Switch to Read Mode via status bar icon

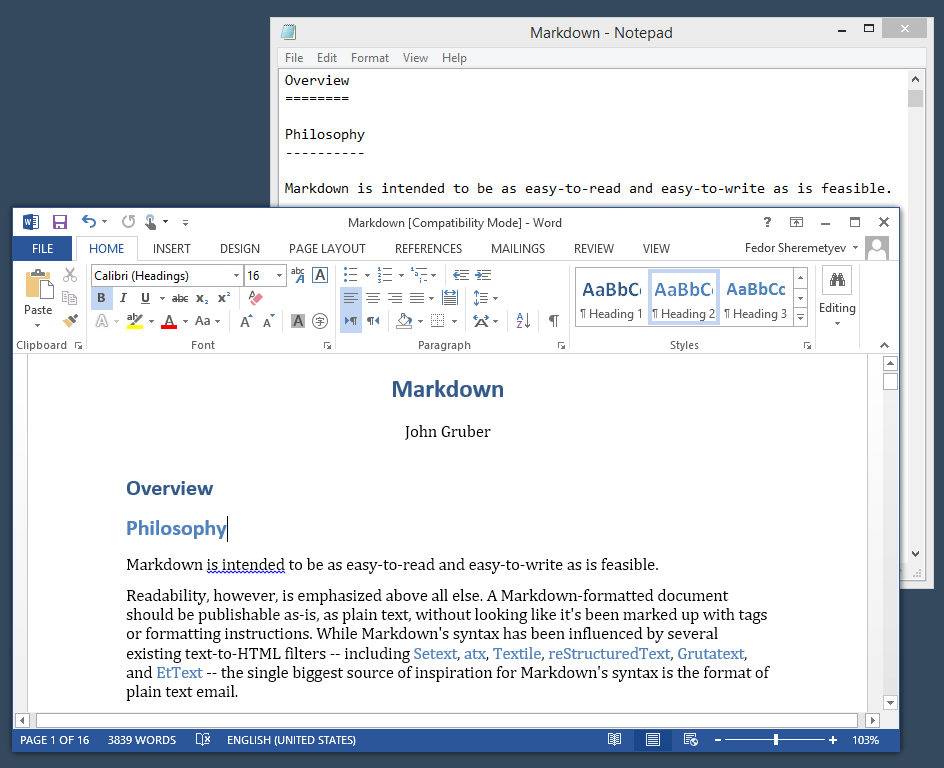(614, 740)
